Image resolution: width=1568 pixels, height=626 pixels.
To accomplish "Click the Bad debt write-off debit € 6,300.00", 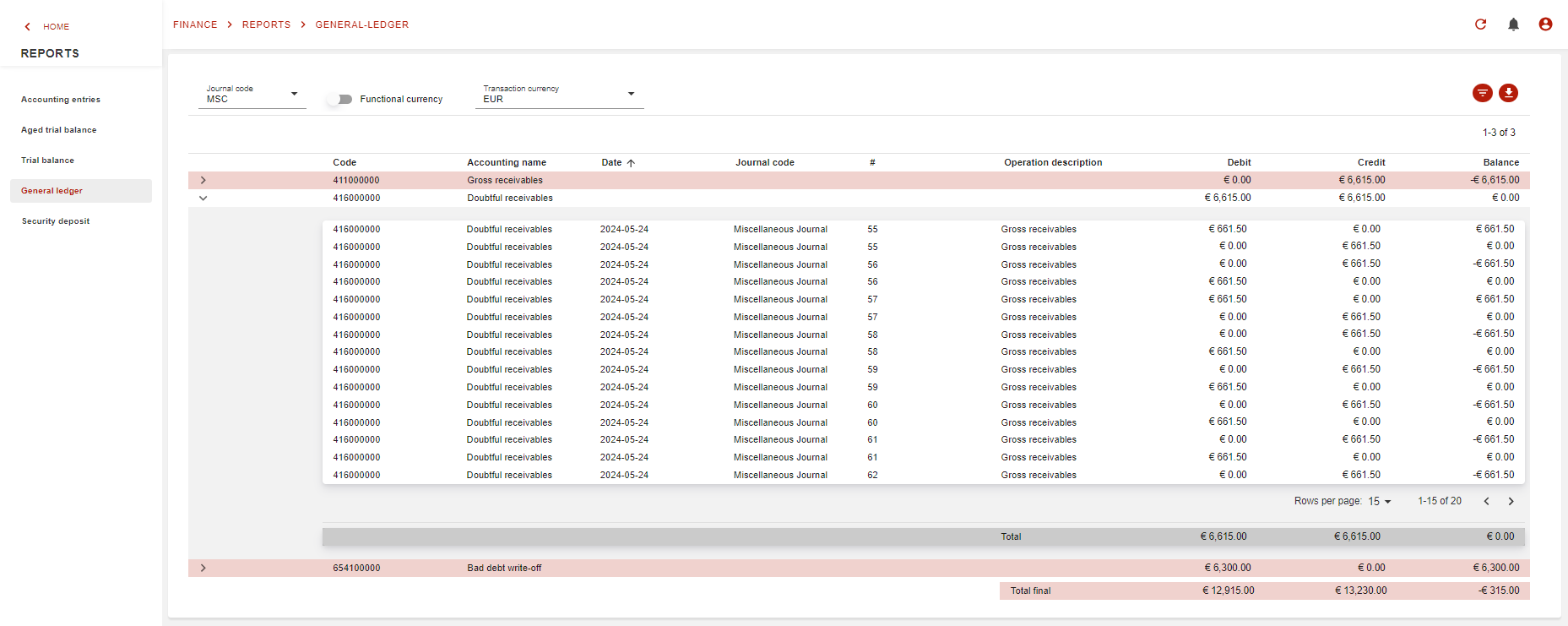I will [x=1228, y=568].
